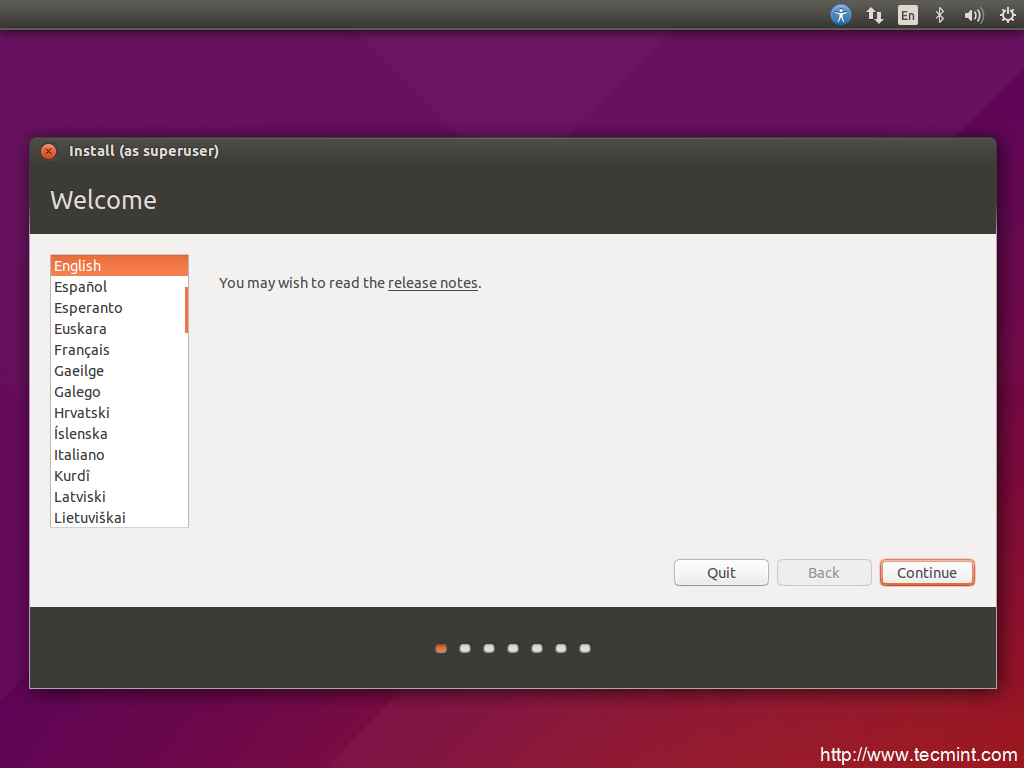Click Continue to proceed with installation

tap(927, 573)
